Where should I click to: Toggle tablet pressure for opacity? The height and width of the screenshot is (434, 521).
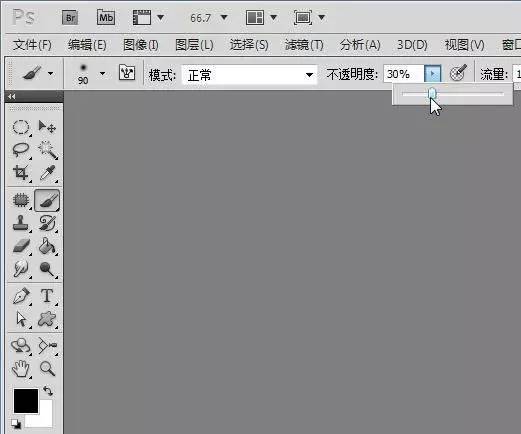click(x=458, y=73)
